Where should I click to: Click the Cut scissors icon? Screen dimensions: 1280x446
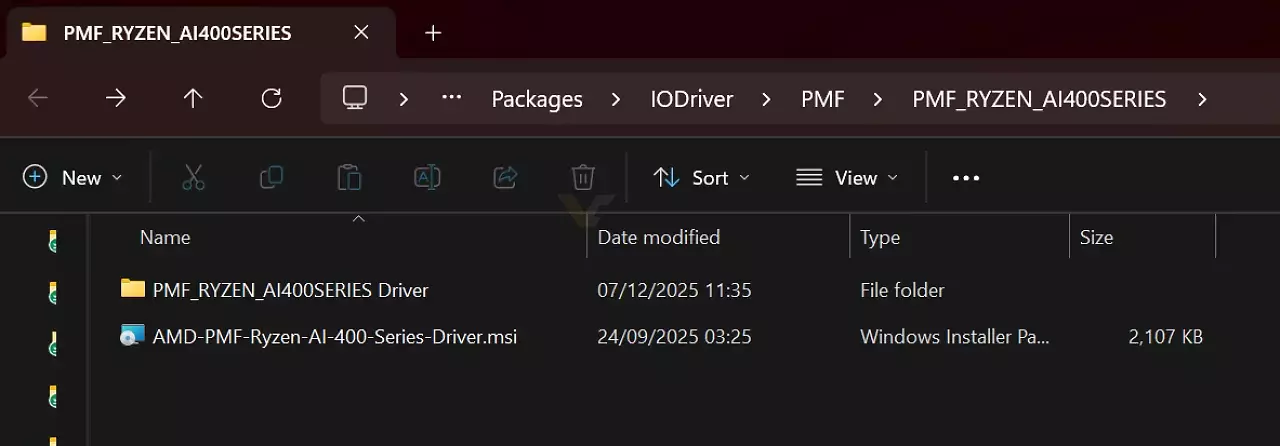click(x=193, y=178)
